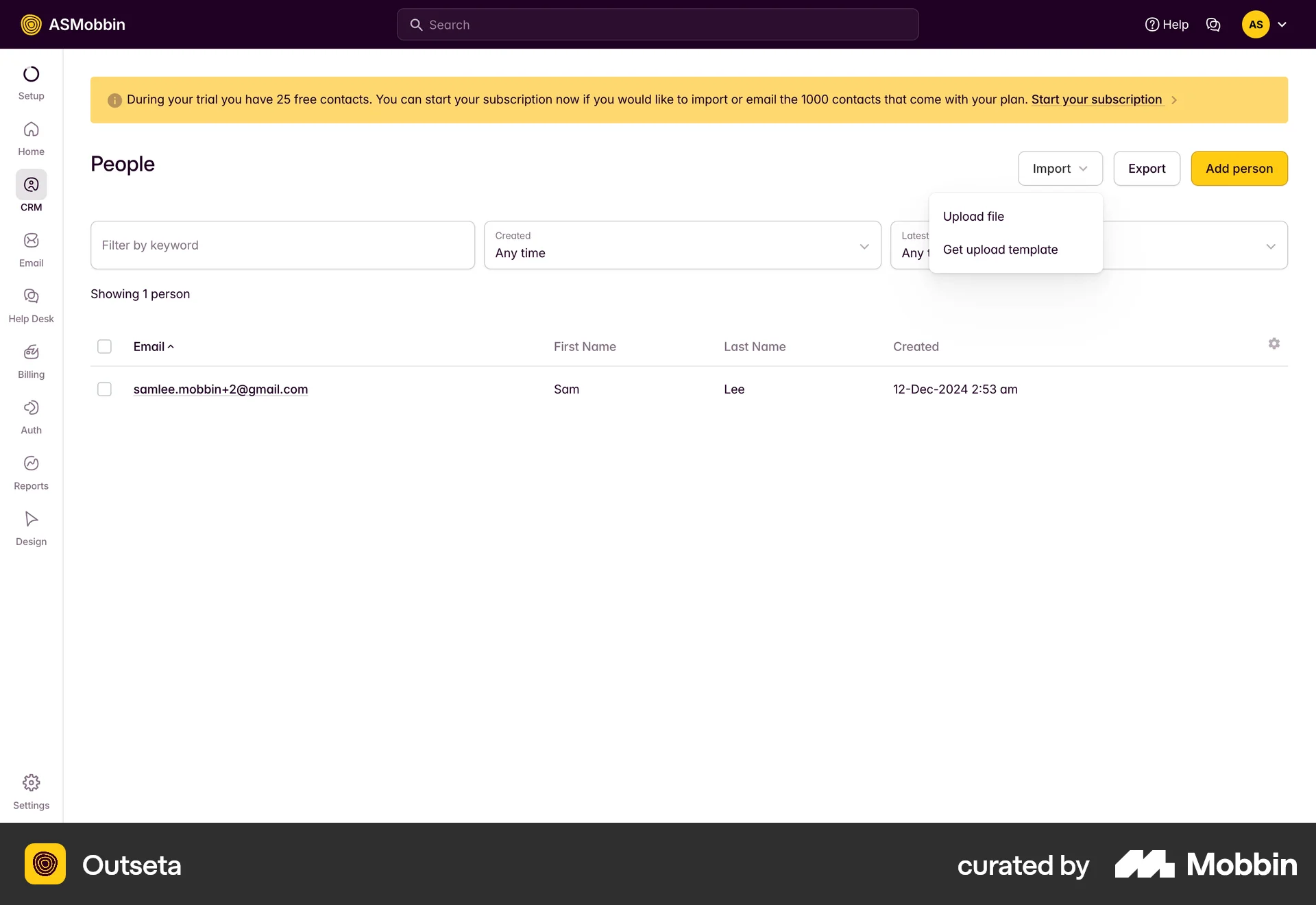1316x905 pixels.
Task: View the Reports section
Action: point(31,472)
